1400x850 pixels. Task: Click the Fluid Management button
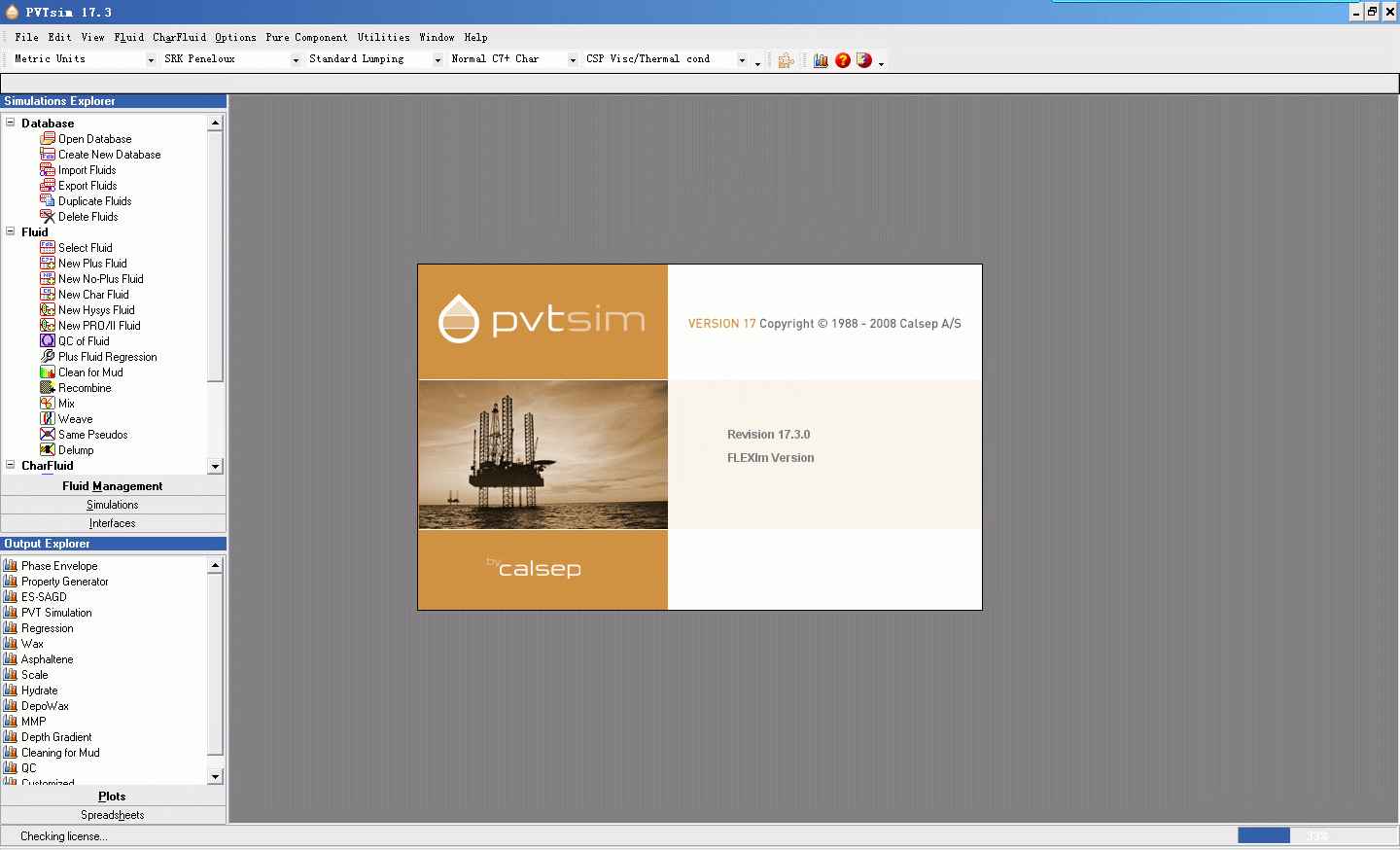113,486
